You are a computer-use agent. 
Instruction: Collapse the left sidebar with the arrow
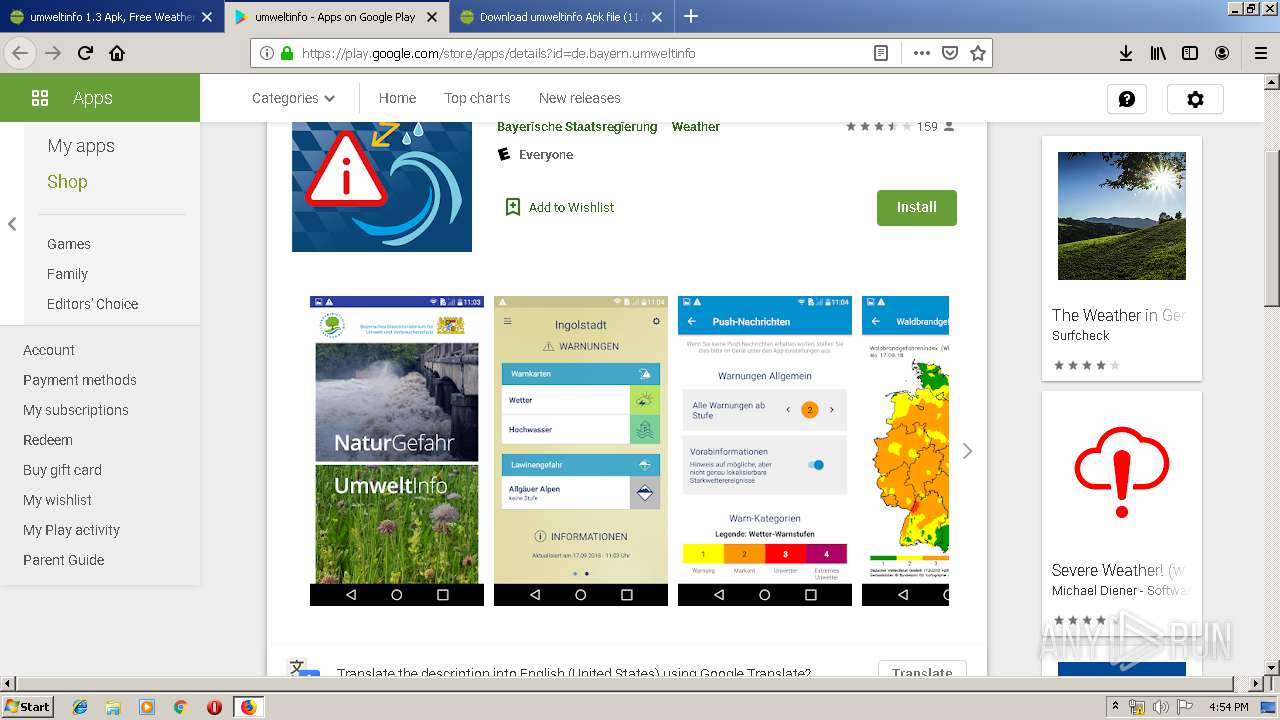tap(12, 224)
